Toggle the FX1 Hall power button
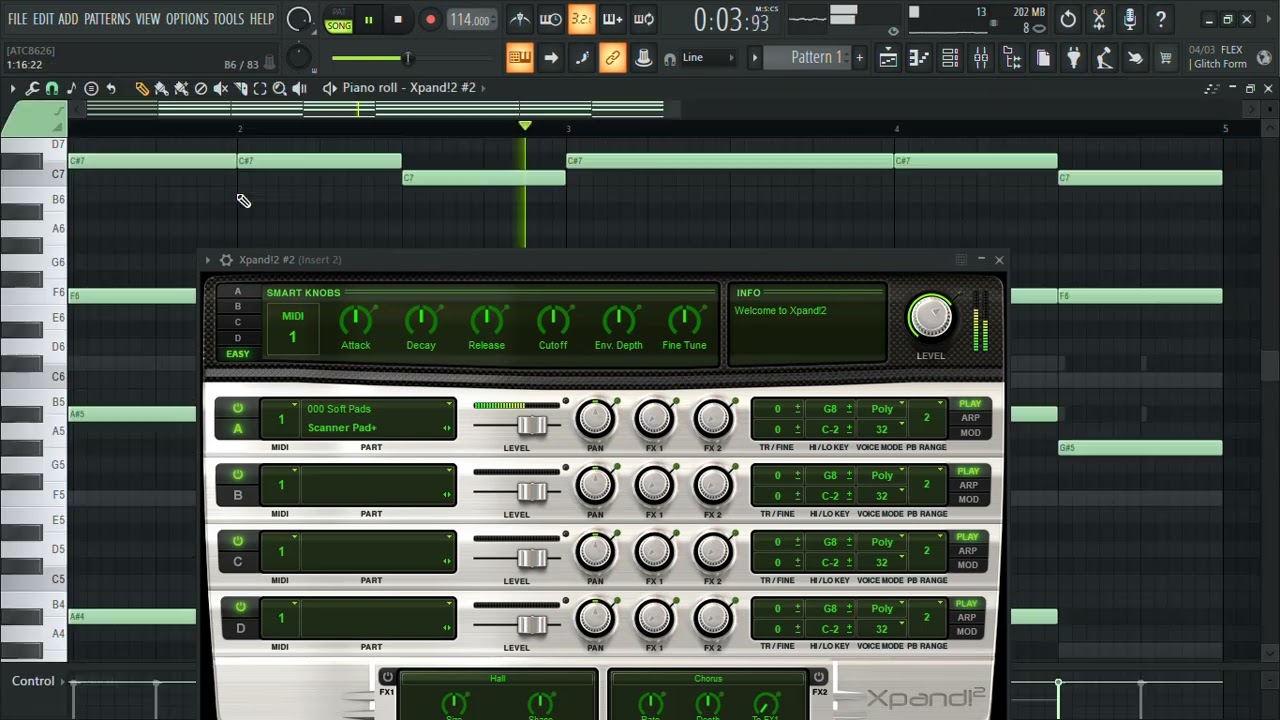Image resolution: width=1280 pixels, height=720 pixels. point(388,677)
